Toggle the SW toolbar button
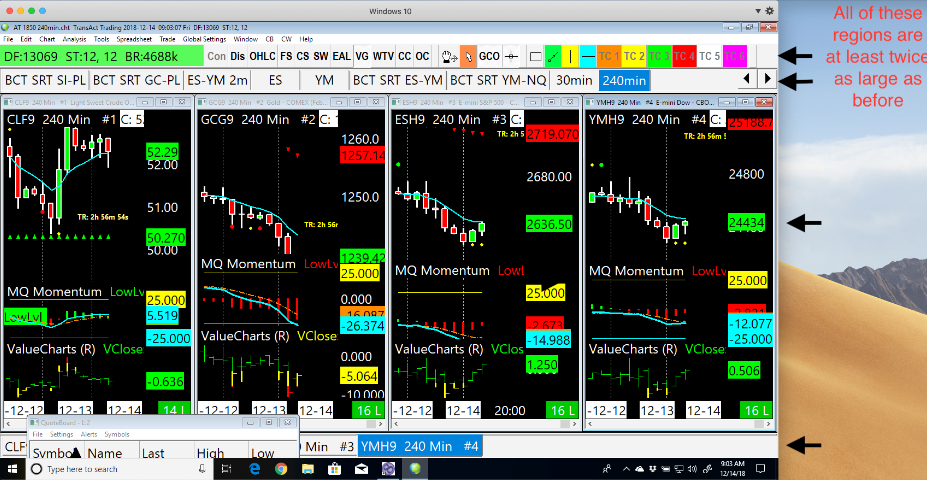The height and width of the screenshot is (480, 927). pyautogui.click(x=320, y=57)
